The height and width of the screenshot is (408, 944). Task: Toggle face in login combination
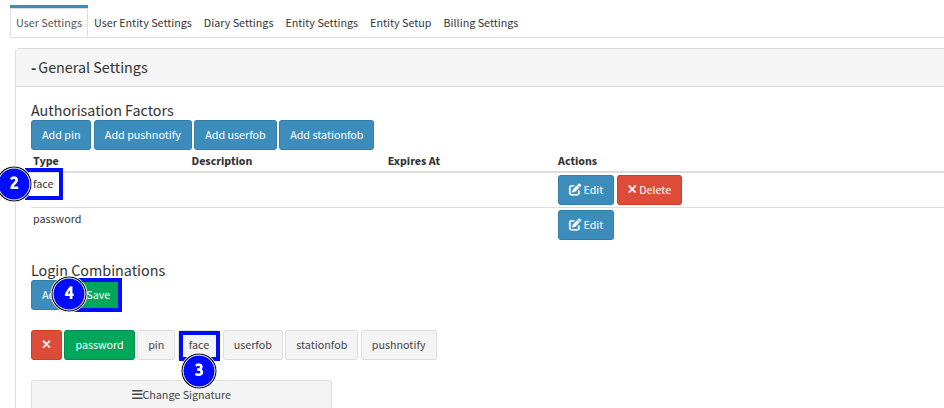pyautogui.click(x=199, y=345)
